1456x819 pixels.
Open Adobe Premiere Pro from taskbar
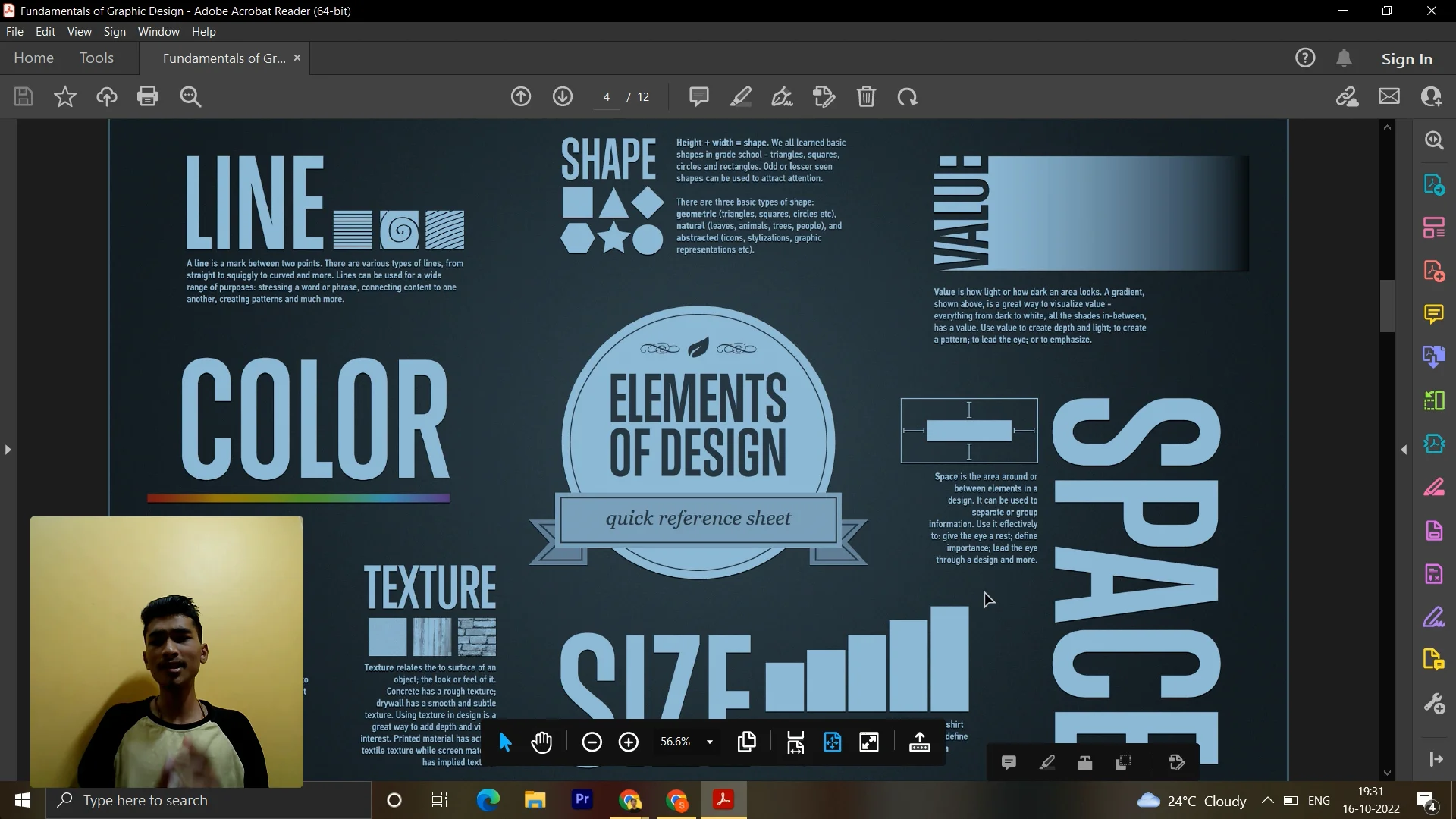(x=582, y=799)
